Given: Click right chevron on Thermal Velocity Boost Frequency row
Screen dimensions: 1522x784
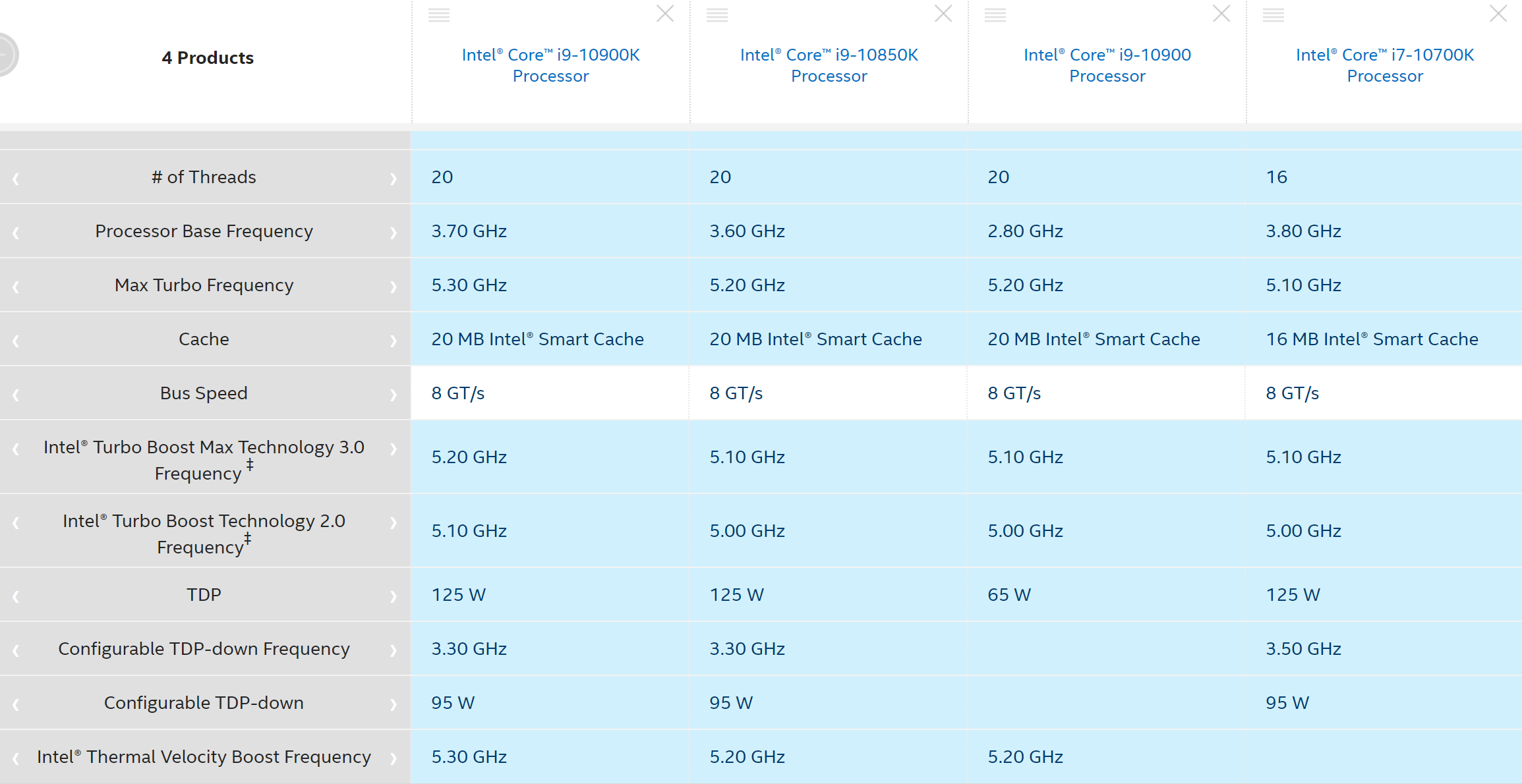Looking at the screenshot, I should click(x=394, y=758).
